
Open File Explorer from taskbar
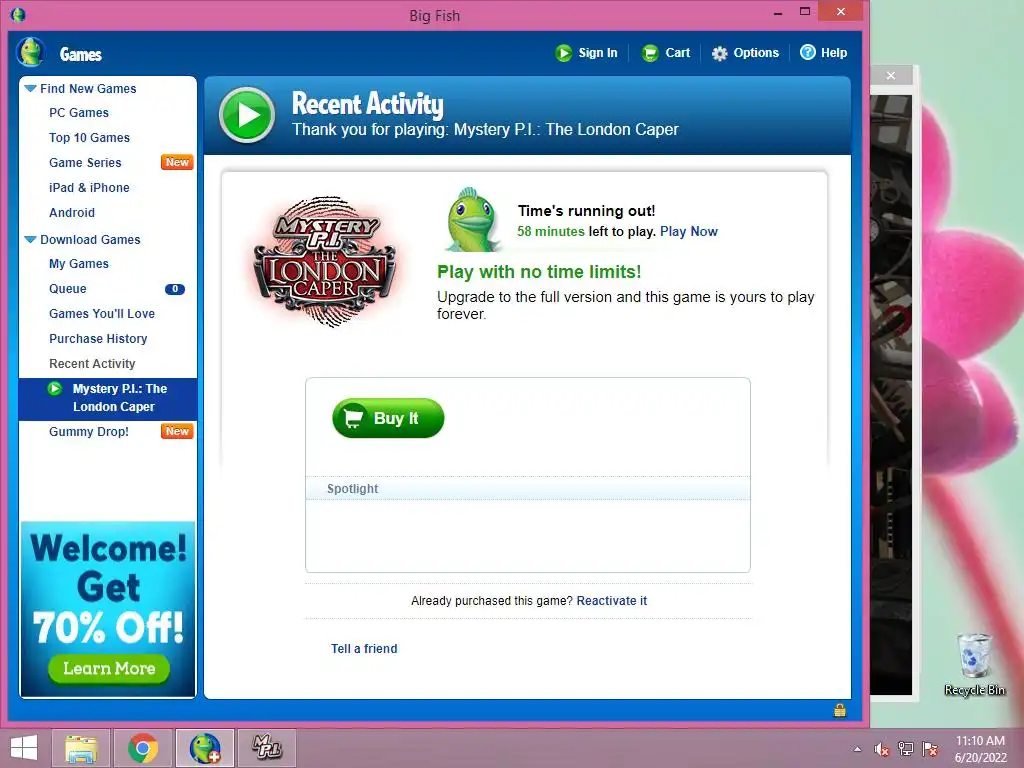(x=82, y=748)
